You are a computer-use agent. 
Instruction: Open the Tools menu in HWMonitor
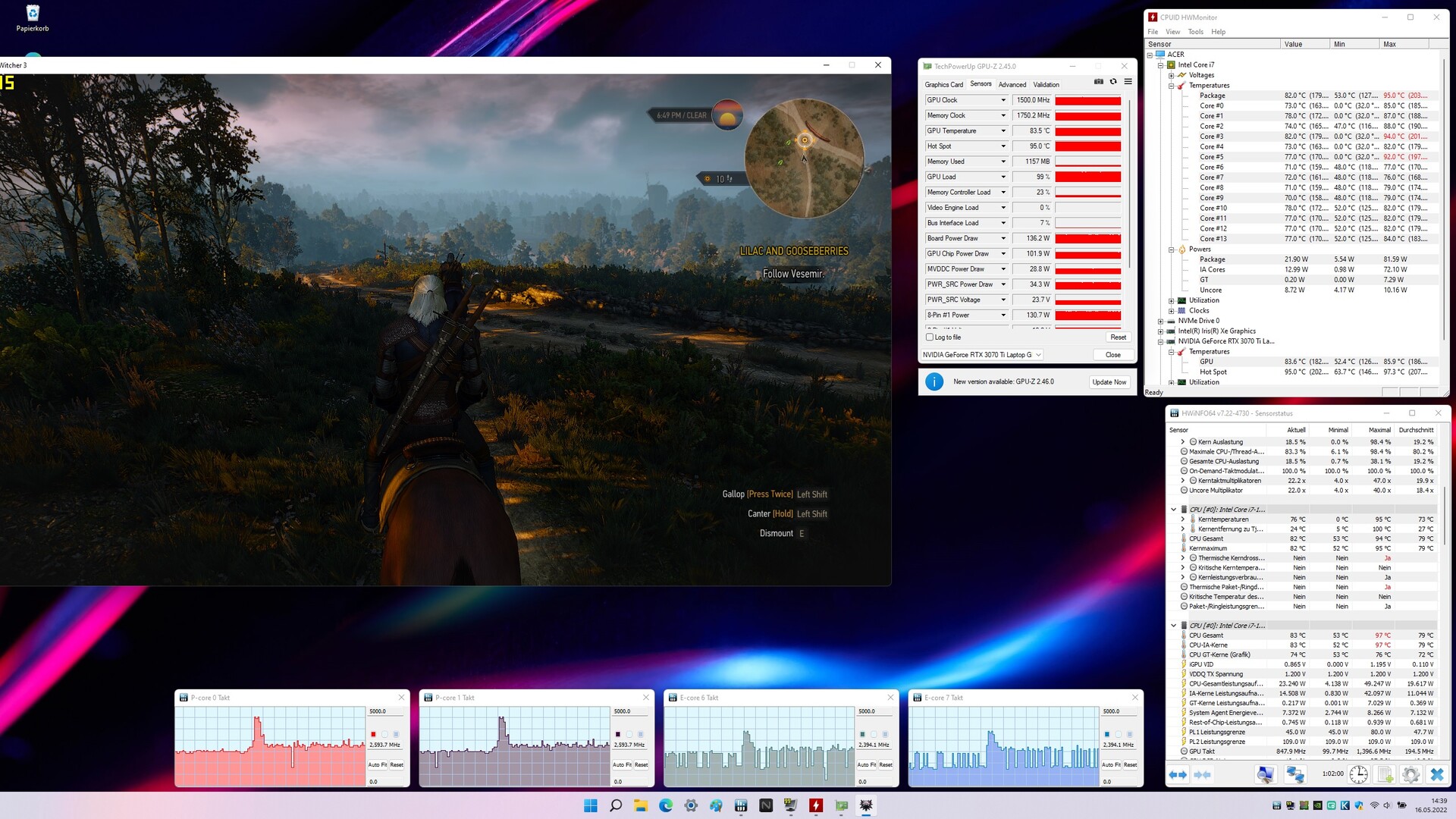pos(1195,32)
